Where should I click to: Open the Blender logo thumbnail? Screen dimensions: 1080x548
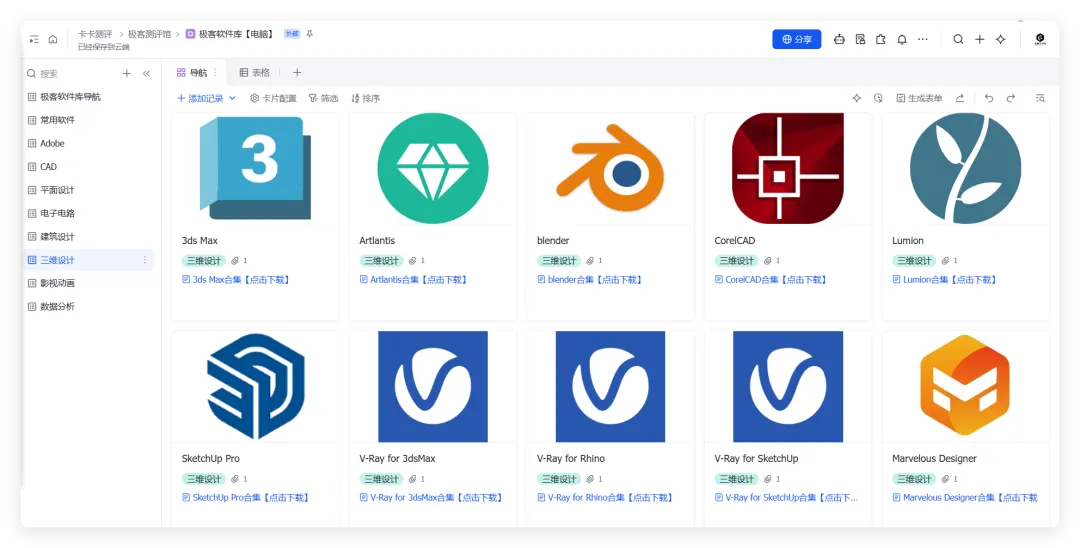point(610,168)
